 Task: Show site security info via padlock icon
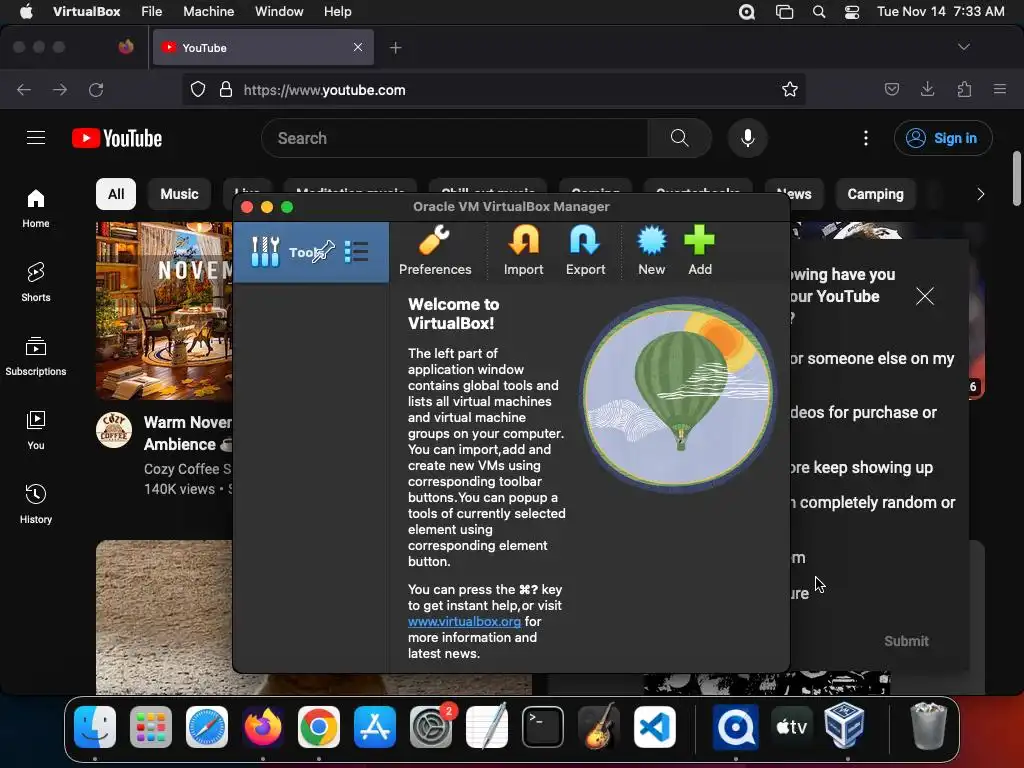click(226, 89)
